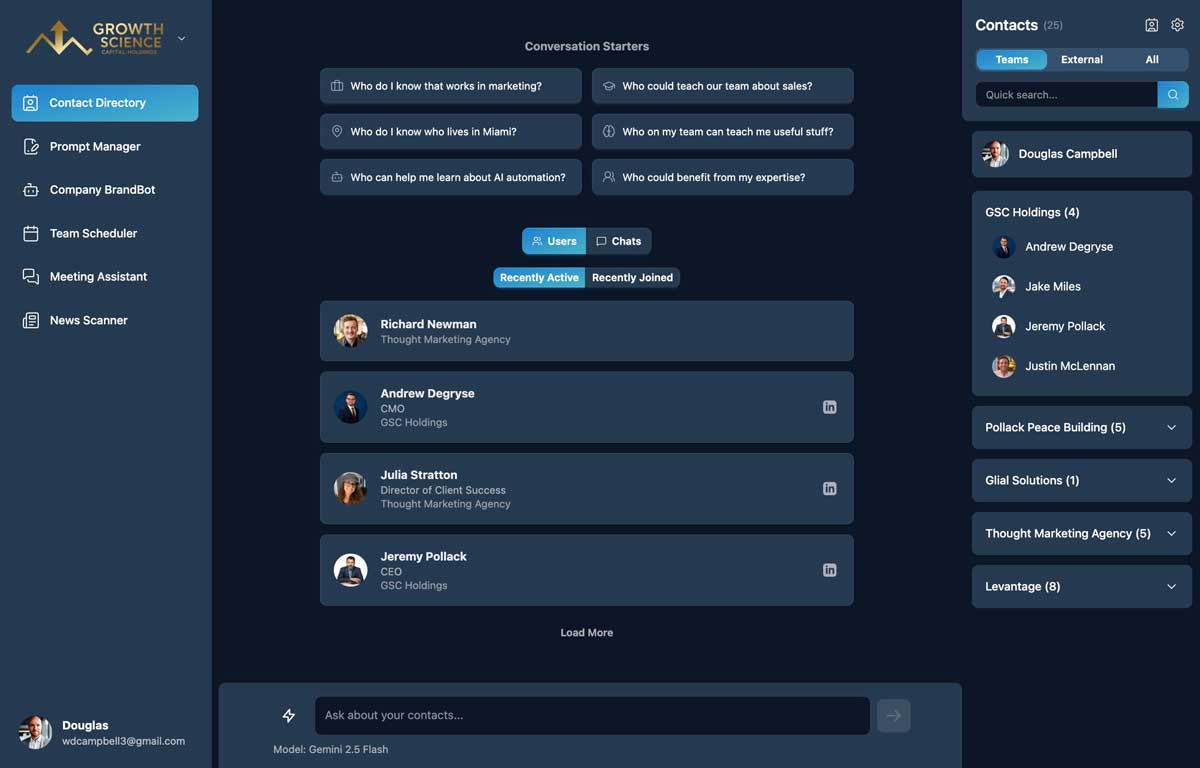
Task: Click 'Who do I know that works in marketing?'
Action: click(x=451, y=86)
